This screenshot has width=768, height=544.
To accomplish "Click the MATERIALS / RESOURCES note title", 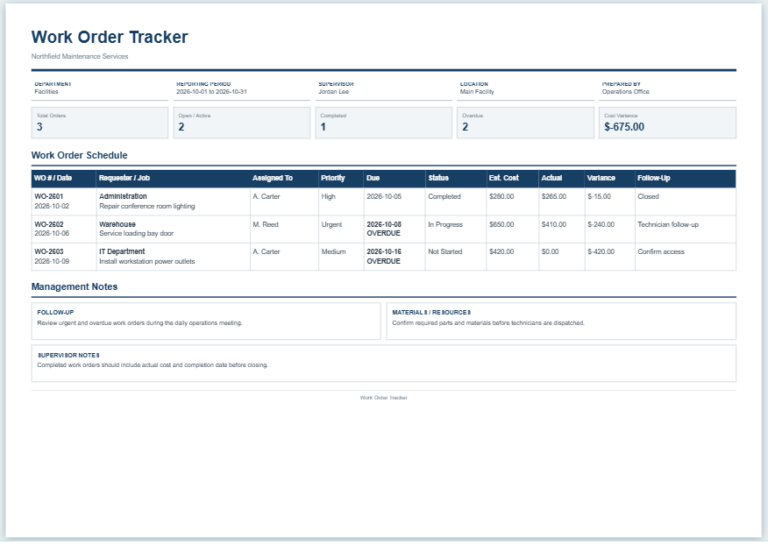I will point(432,312).
